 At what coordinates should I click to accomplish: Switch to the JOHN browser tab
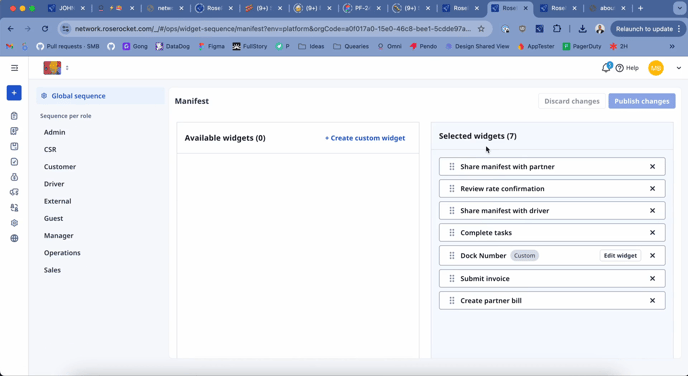(67, 8)
